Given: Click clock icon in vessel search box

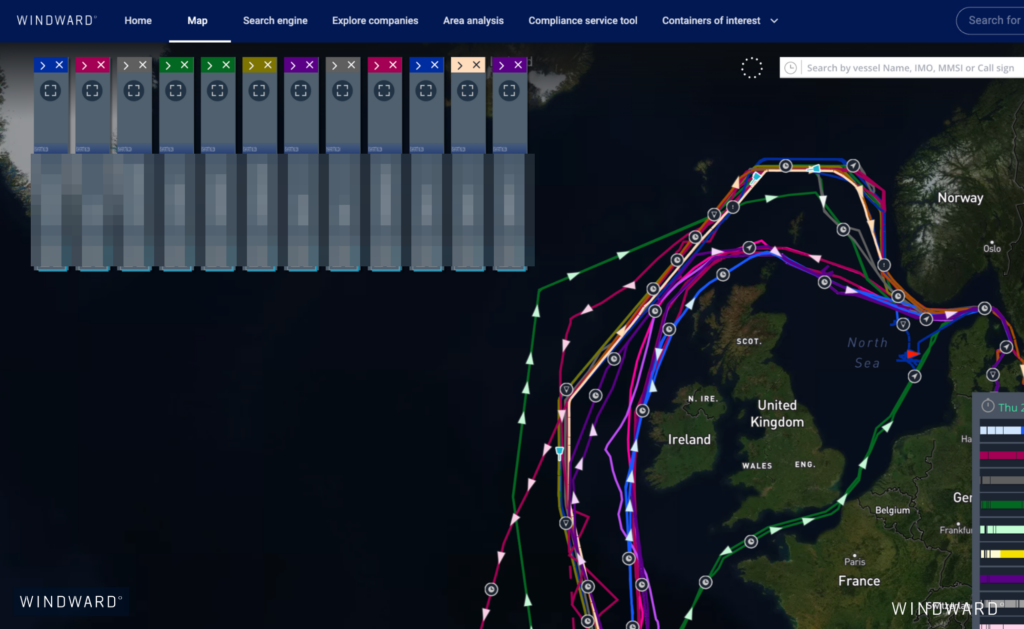Looking at the screenshot, I should [x=790, y=68].
